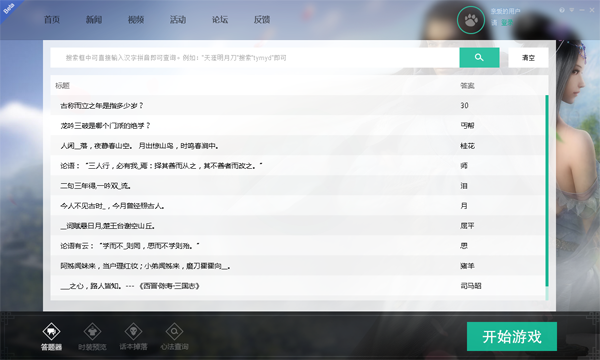Click the green 登录 login link

pyautogui.click(x=507, y=23)
